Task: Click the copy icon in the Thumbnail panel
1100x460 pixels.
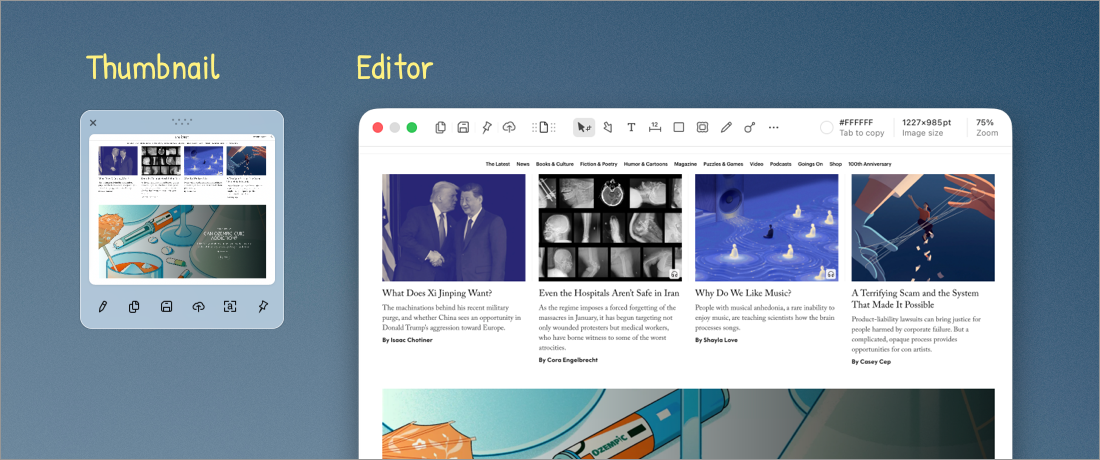Action: coord(134,306)
